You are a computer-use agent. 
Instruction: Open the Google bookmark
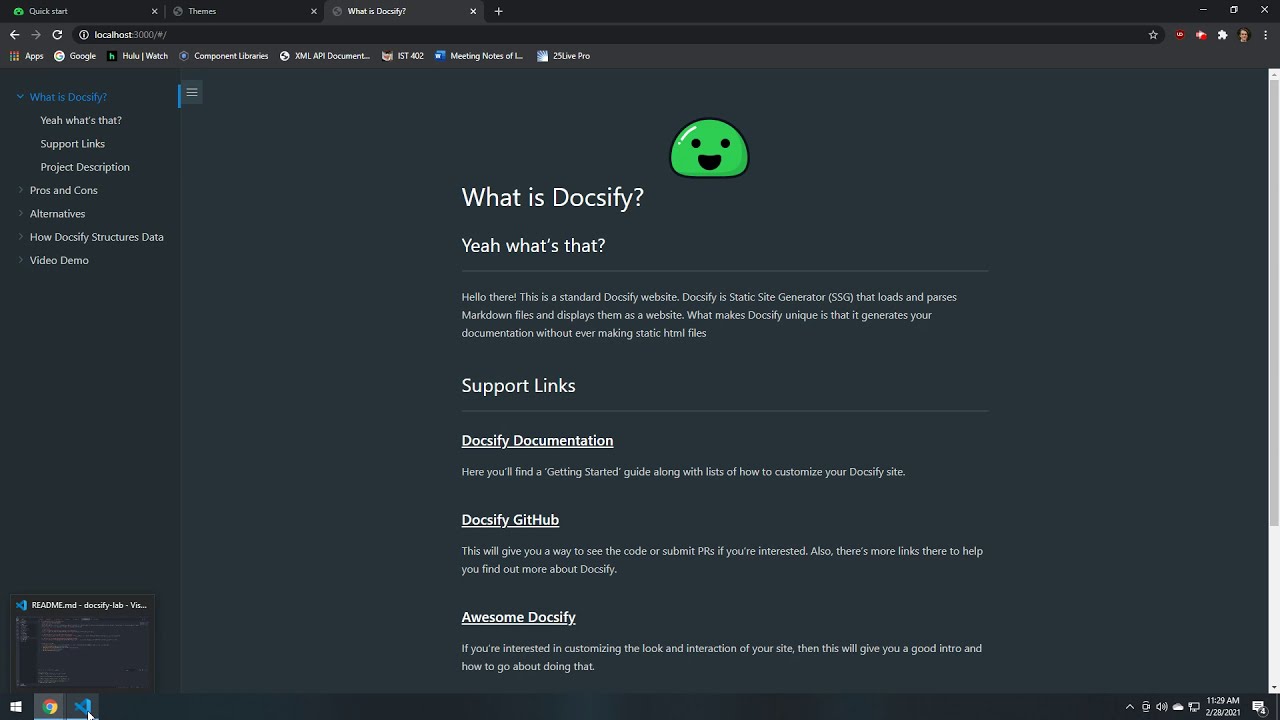(x=75, y=56)
